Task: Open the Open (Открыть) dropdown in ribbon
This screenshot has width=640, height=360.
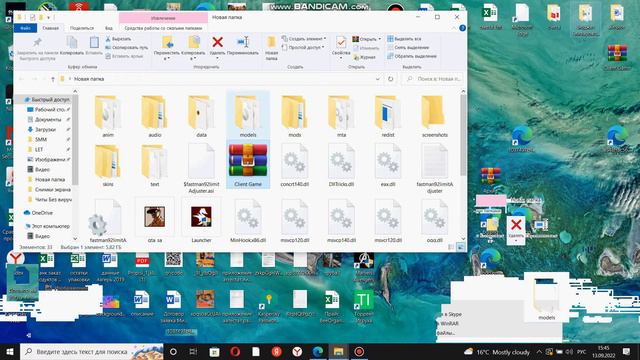Action: click(x=367, y=39)
